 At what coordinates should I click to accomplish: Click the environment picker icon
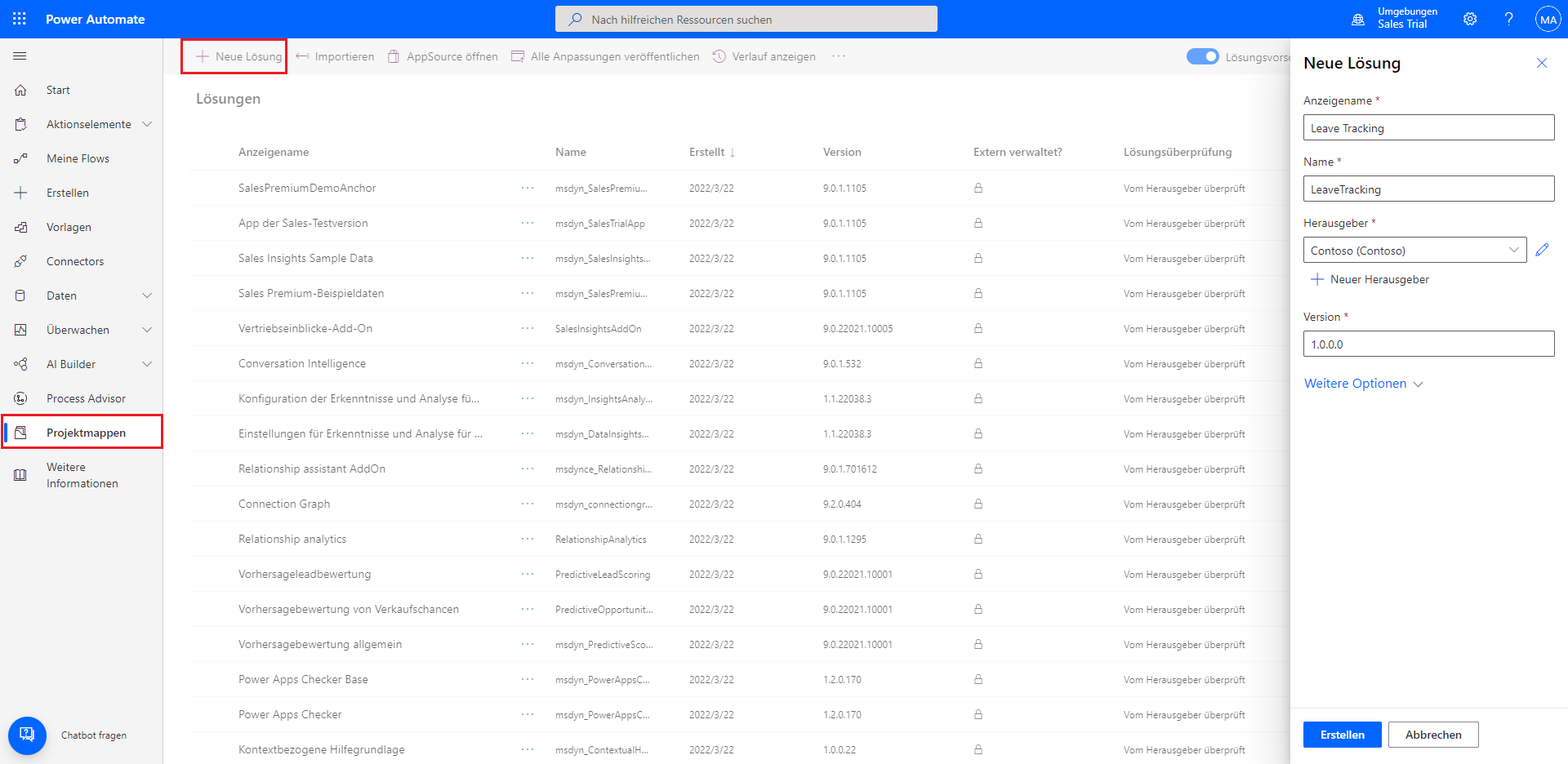[x=1358, y=19]
